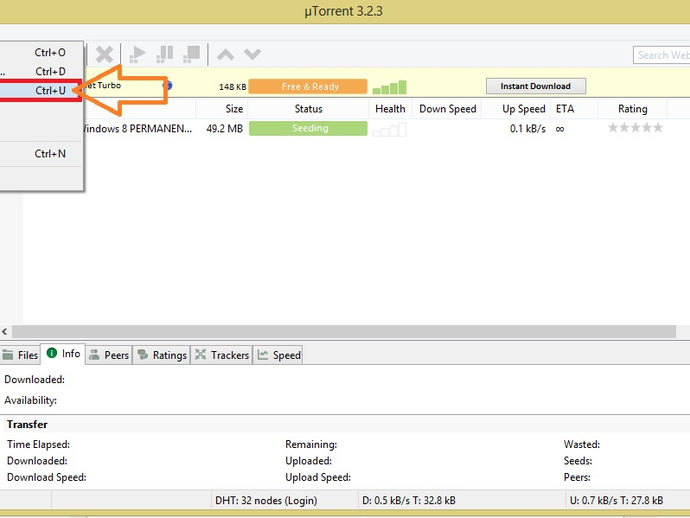Switch to the Trackers tab
The height and width of the screenshot is (518, 690).
[x=222, y=355]
